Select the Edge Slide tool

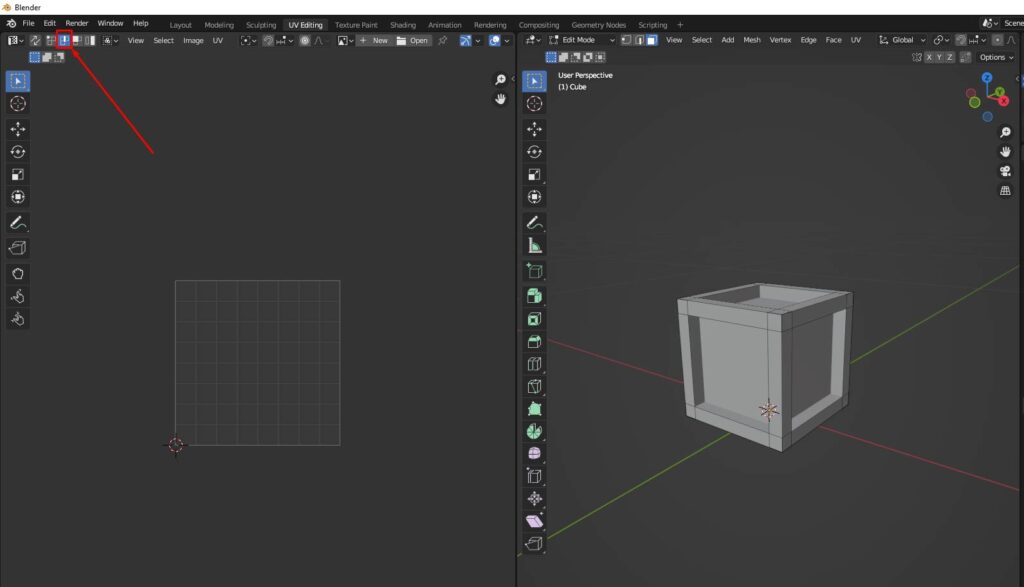534,476
